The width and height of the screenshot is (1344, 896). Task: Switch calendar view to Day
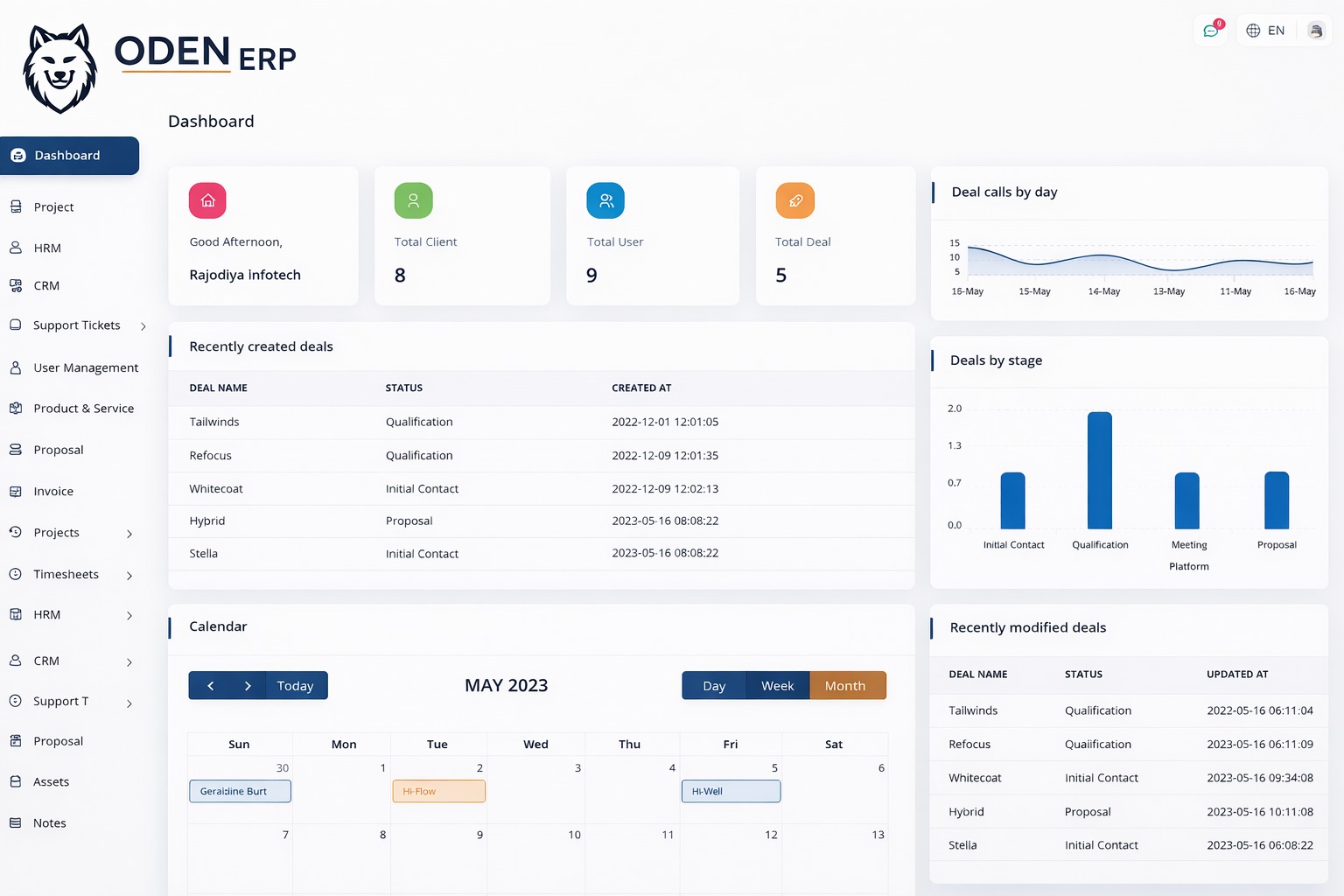pos(713,685)
